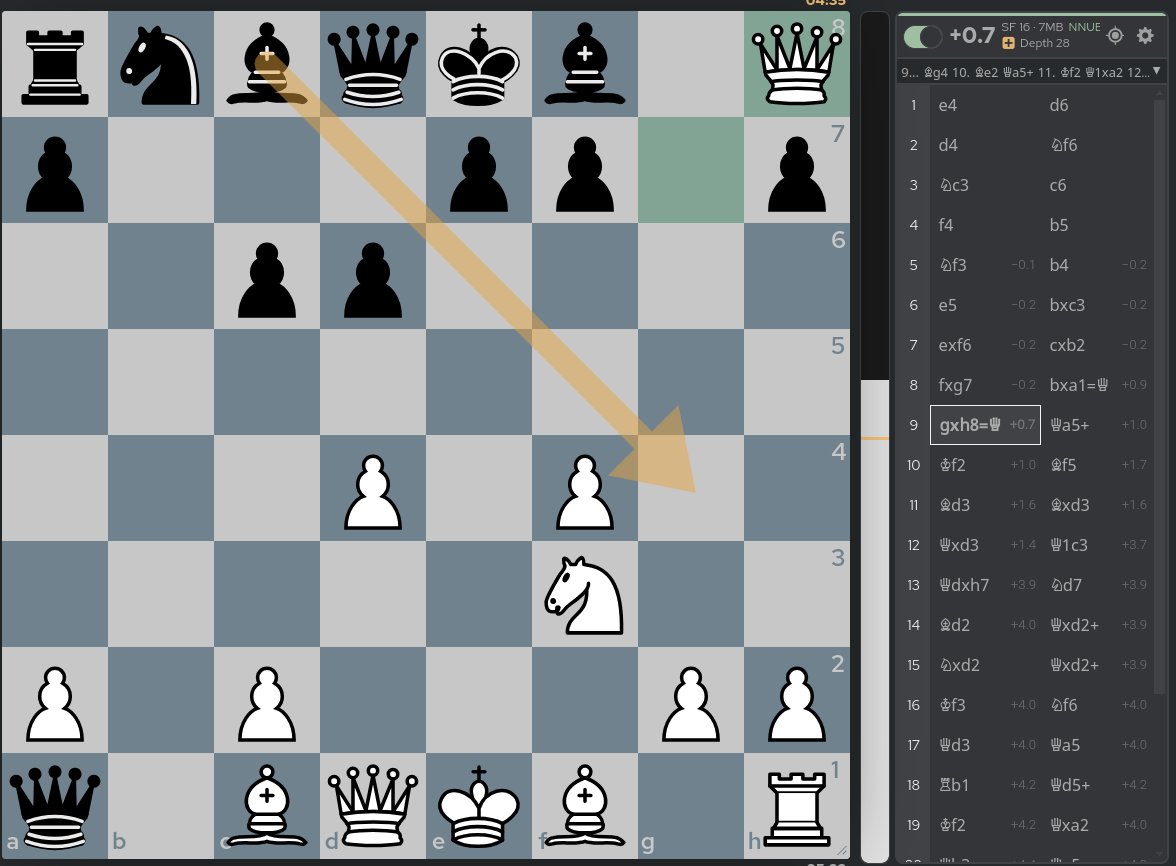Select the white queen on d1
The image size is (1176, 866).
click(x=373, y=808)
